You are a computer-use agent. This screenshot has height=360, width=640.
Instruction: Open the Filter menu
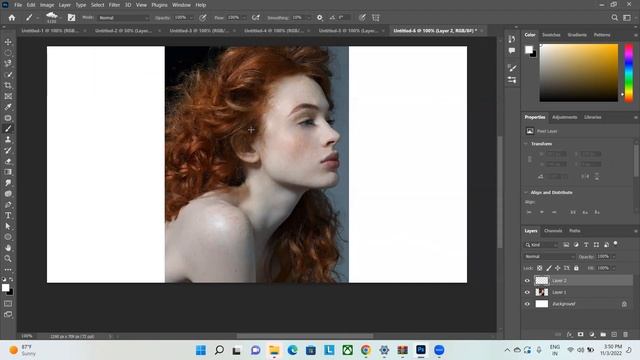point(114,5)
